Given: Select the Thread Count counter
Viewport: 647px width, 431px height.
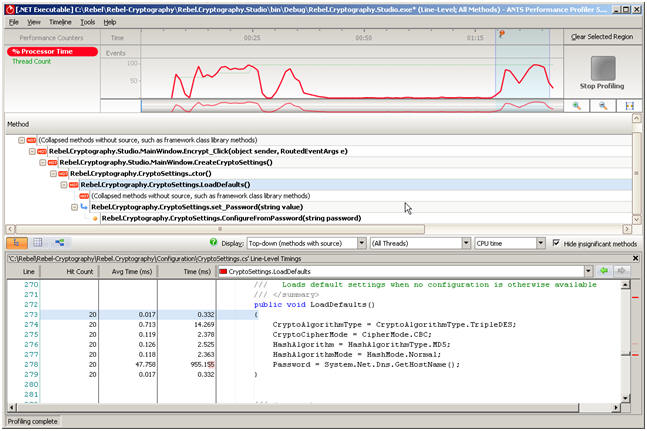Looking at the screenshot, I should [x=31, y=61].
